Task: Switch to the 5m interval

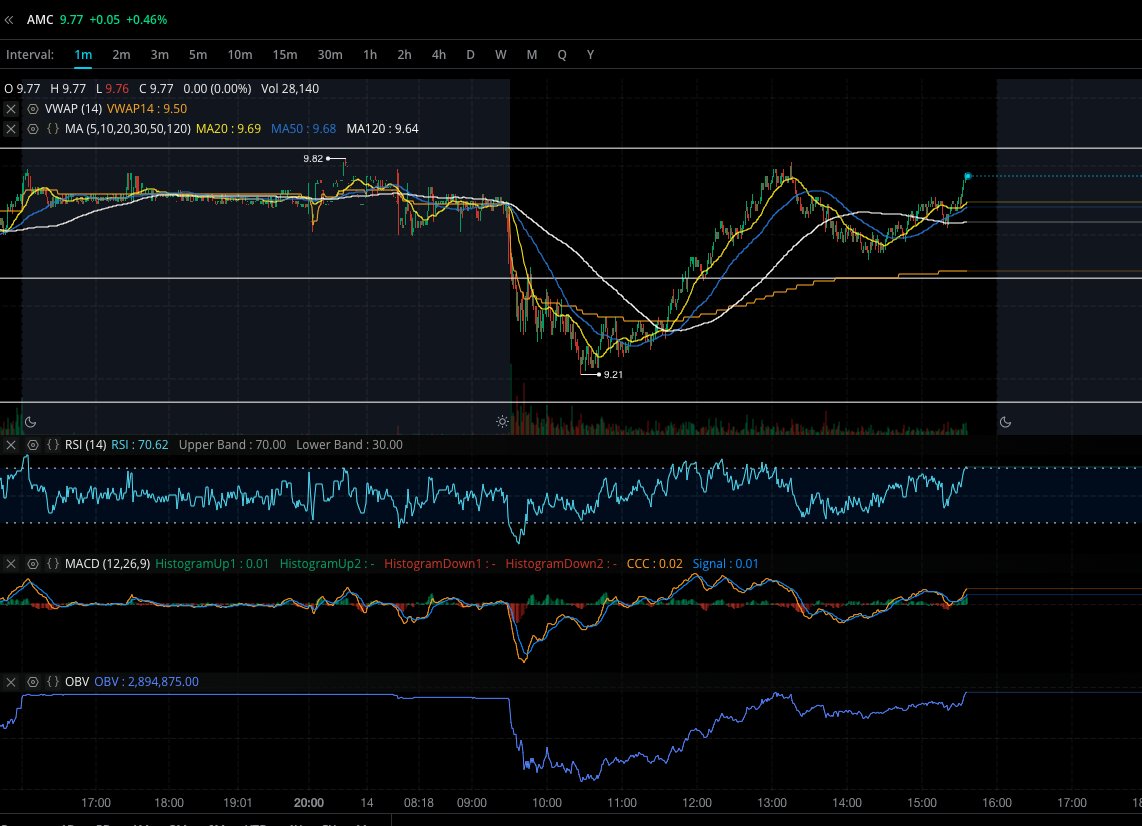Action: [x=198, y=55]
